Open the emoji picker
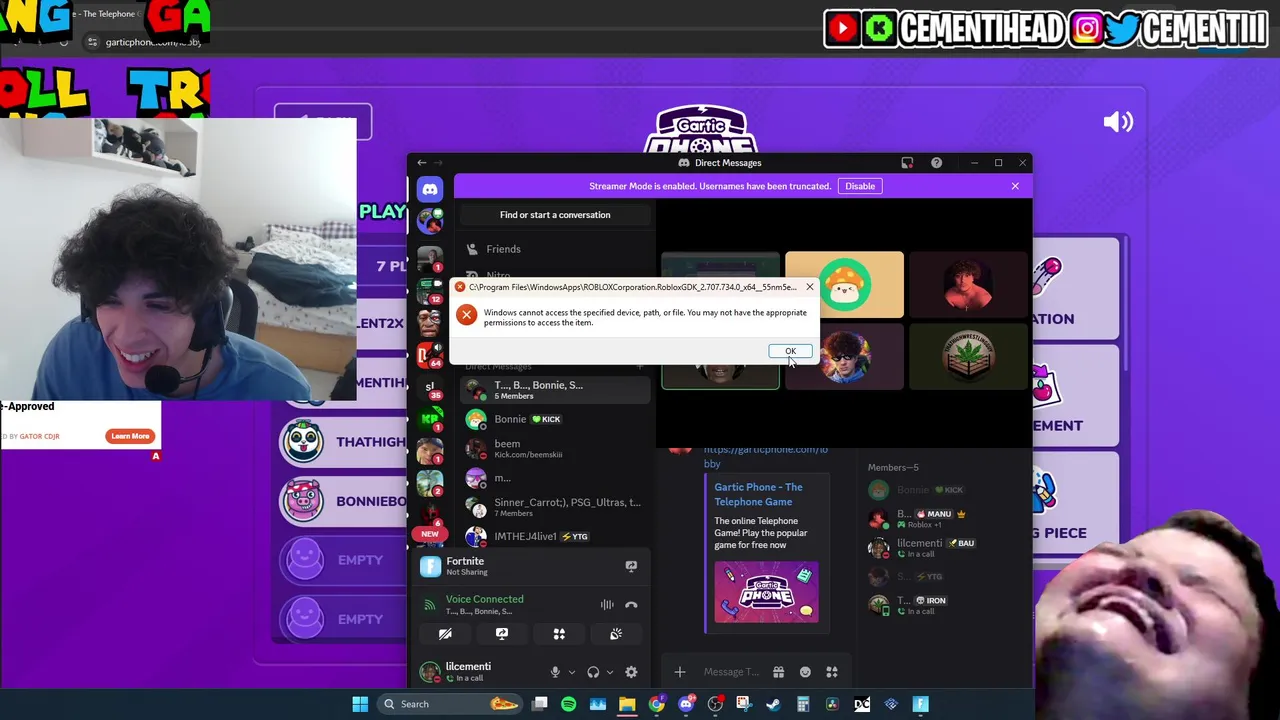Image resolution: width=1280 pixels, height=720 pixels. click(805, 672)
